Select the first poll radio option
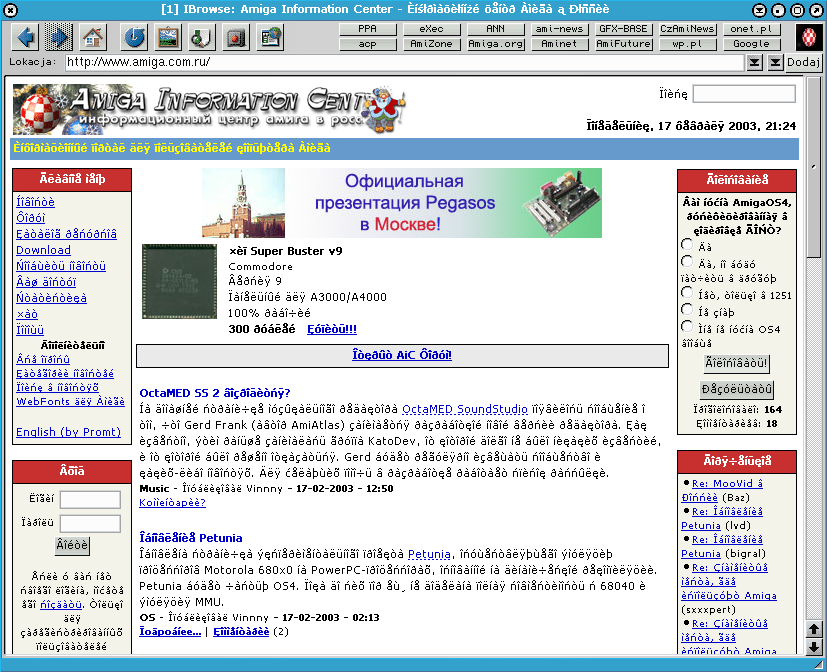The height and width of the screenshot is (672, 827). [687, 245]
